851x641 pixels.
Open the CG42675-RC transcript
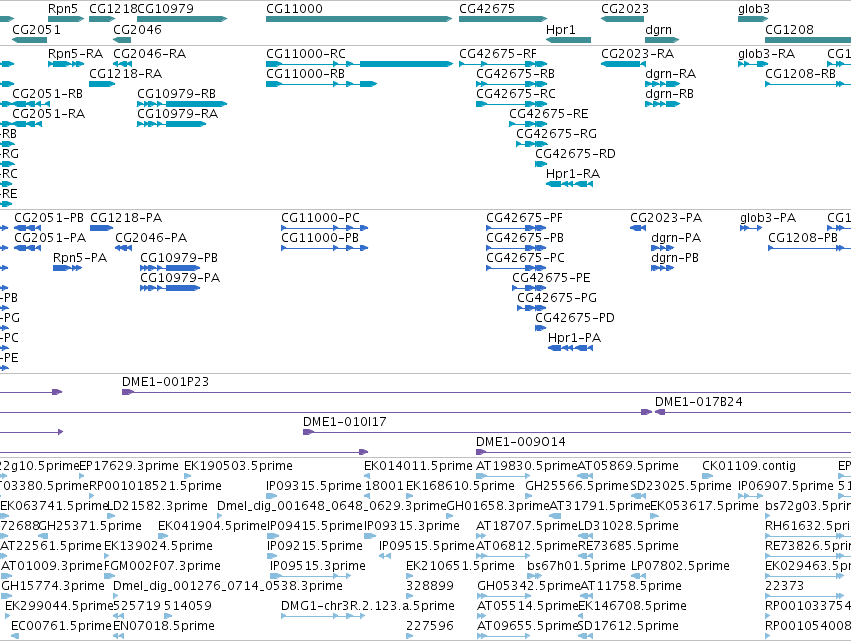[x=511, y=104]
